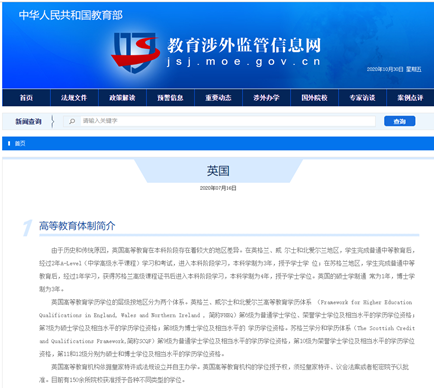This screenshot has width=434, height=388.
Task: Open the 案例点评 menu item
Action: (x=410, y=98)
